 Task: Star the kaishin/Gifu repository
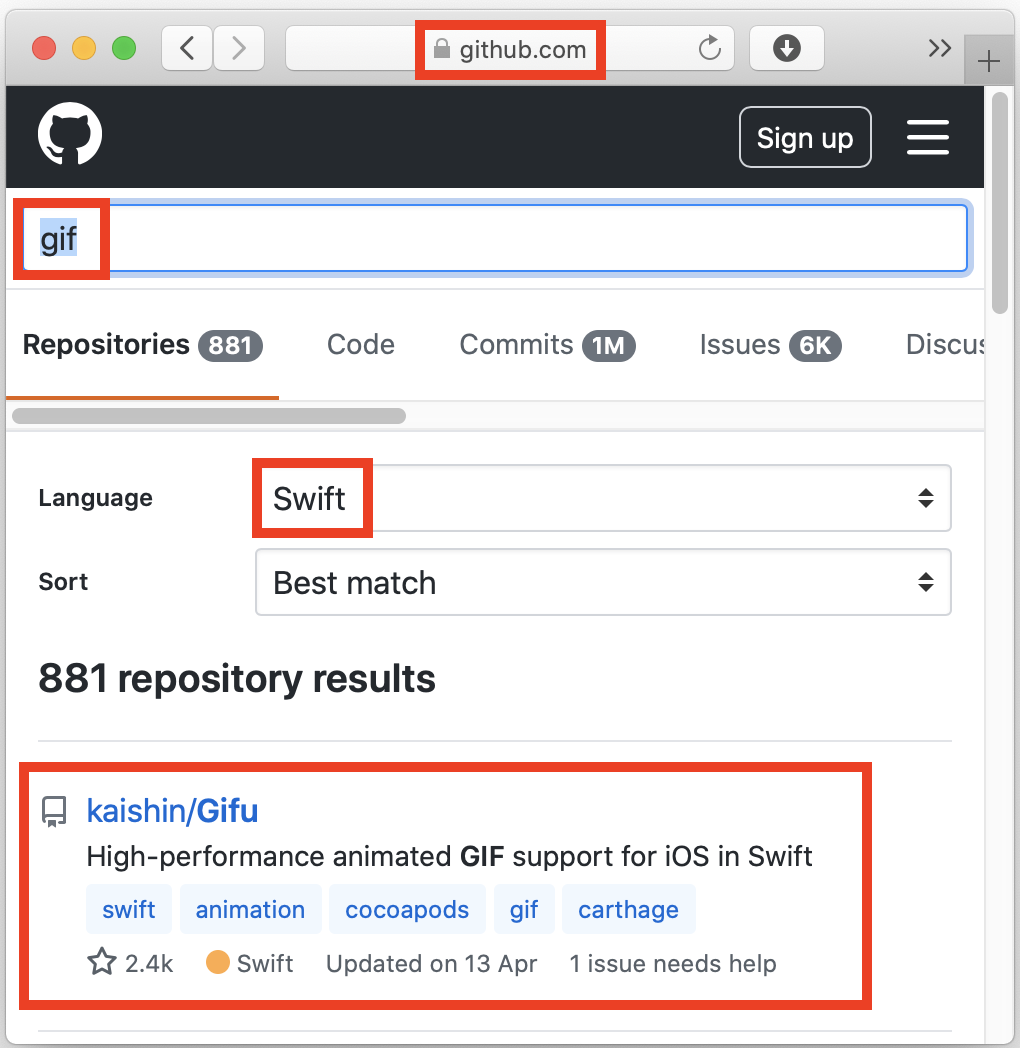point(102,962)
